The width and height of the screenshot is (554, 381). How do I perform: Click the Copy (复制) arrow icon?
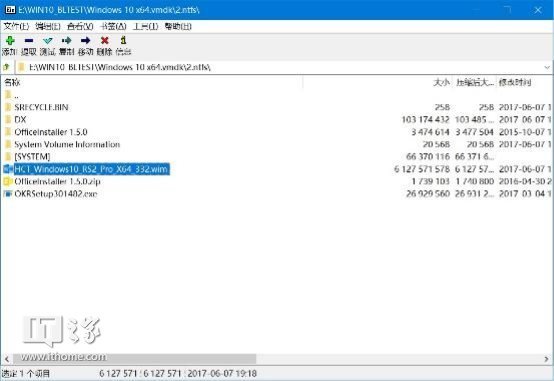click(x=66, y=40)
